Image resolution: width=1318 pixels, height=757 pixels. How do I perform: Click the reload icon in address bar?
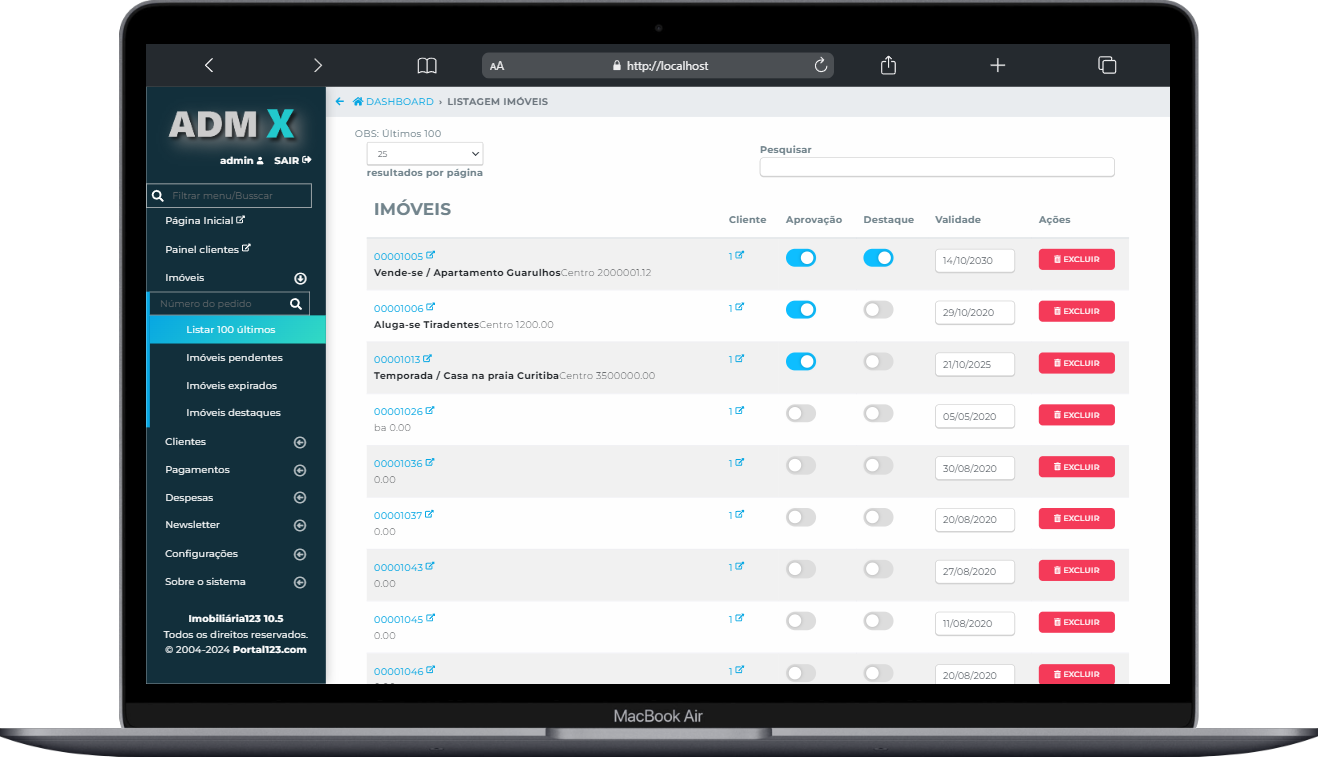click(821, 65)
